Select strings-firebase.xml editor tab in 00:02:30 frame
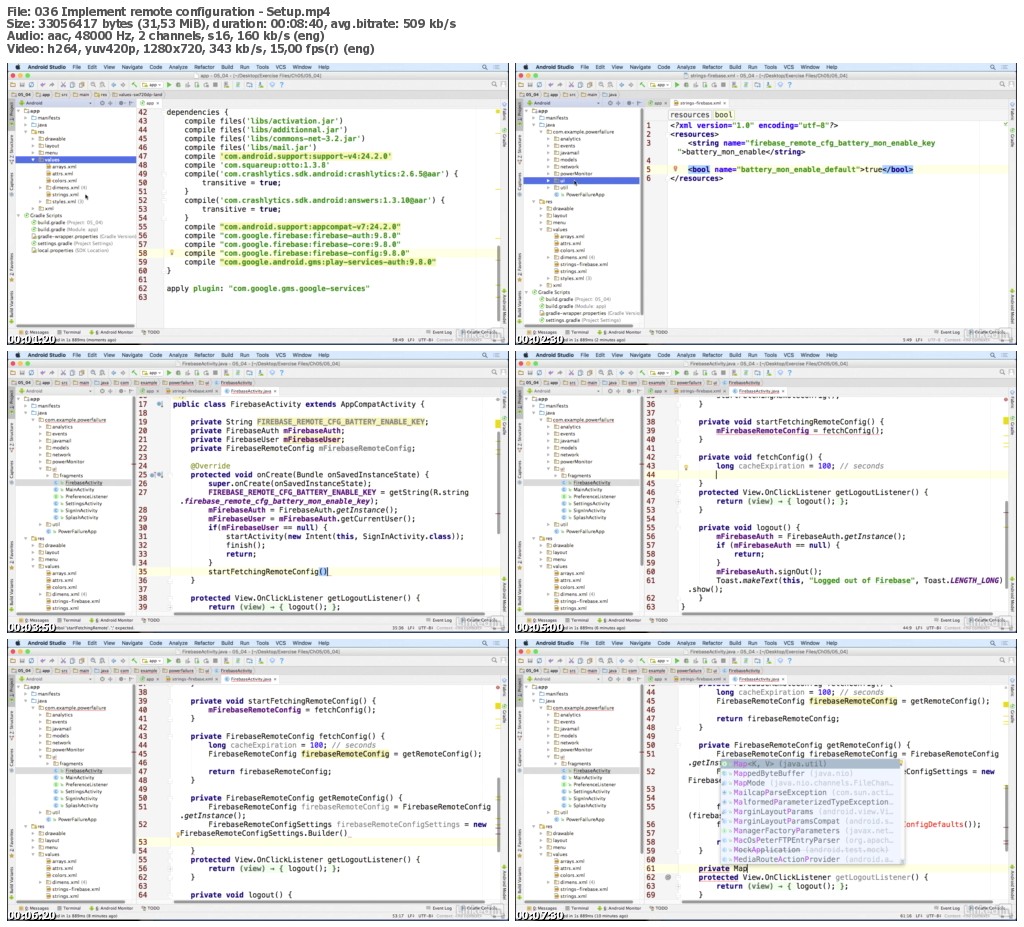Screen dimensions: 1024x927 pyautogui.click(x=699, y=103)
